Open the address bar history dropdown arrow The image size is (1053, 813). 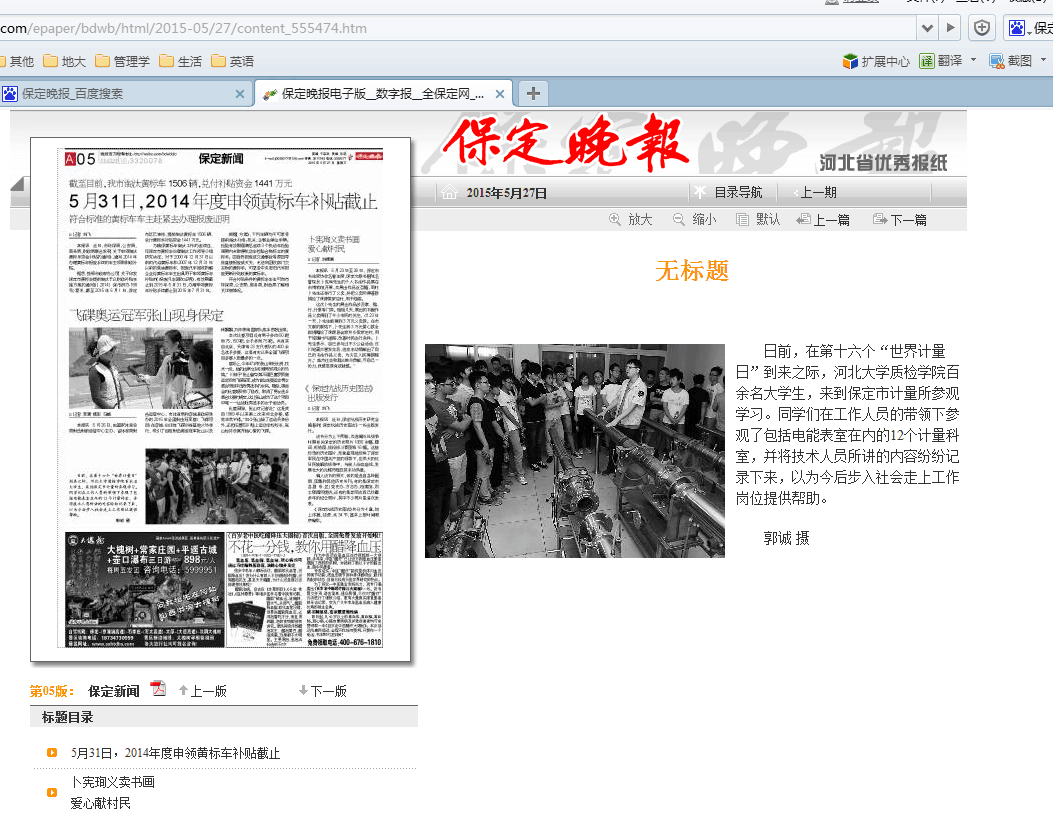928,29
